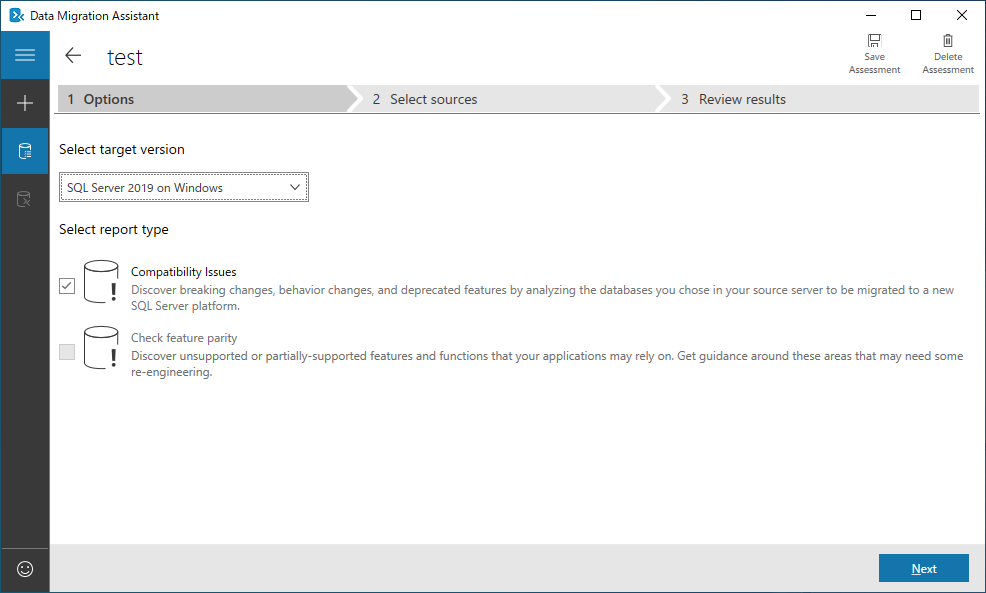Click Delete Assessment trash icon
986x593 pixels.
[x=948, y=41]
